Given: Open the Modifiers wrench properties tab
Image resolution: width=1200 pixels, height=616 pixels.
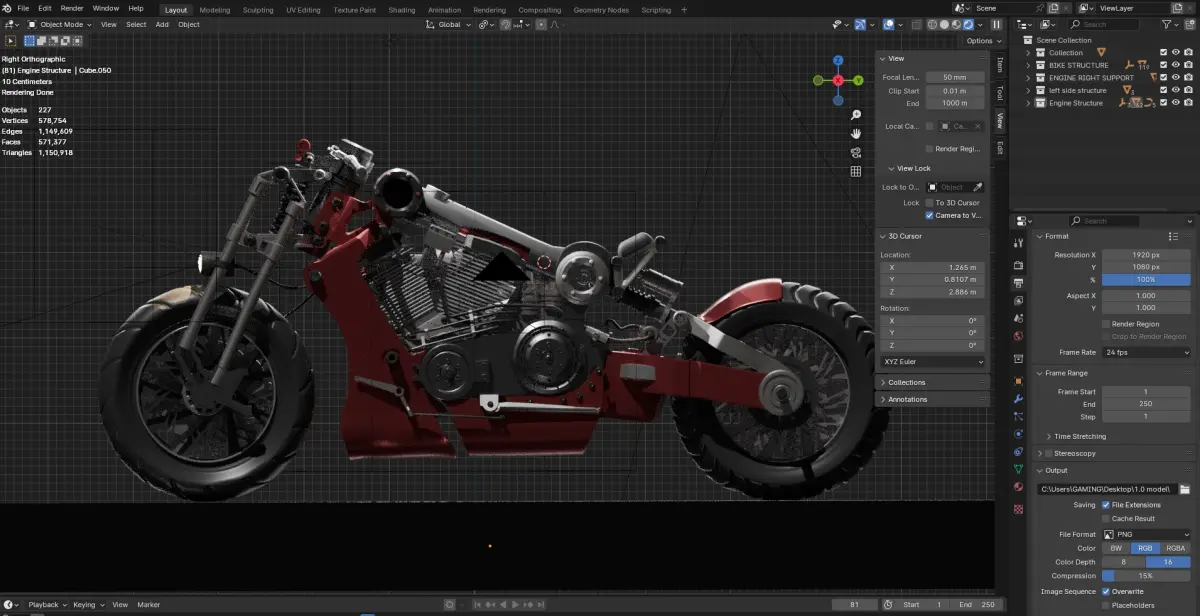Looking at the screenshot, I should pyautogui.click(x=1018, y=399).
